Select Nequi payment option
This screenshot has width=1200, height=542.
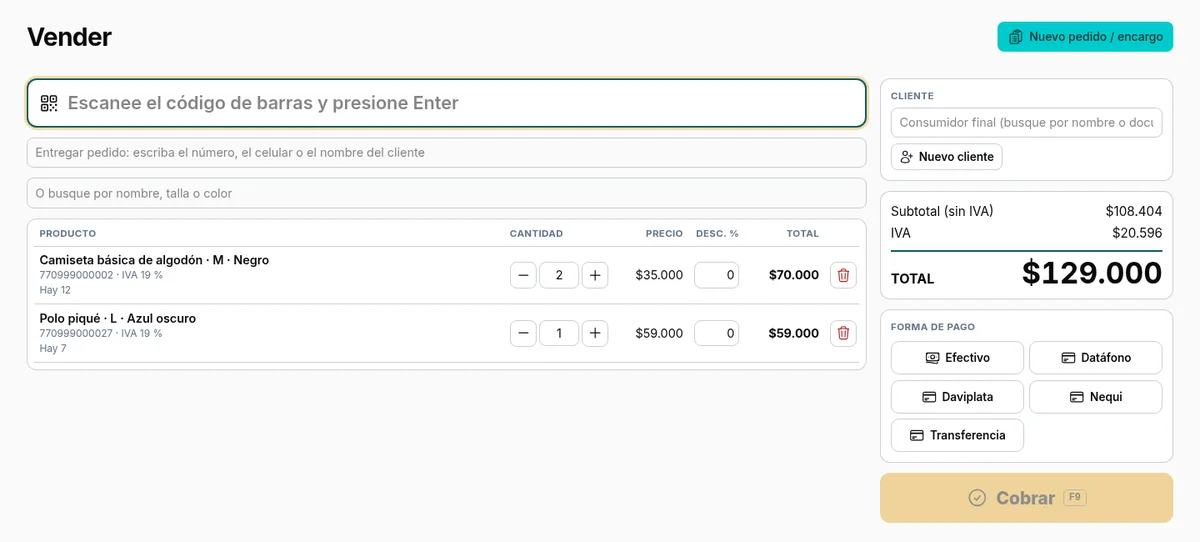tap(1095, 397)
